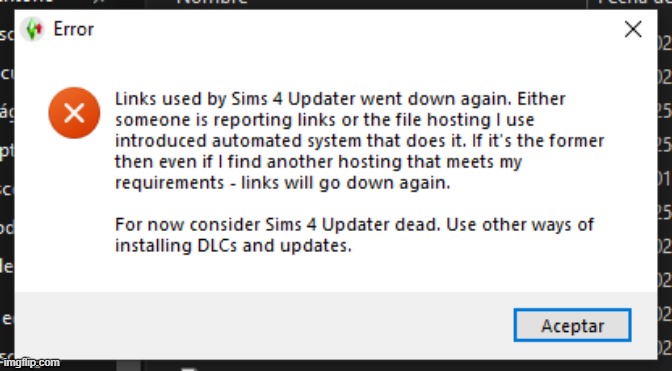The width and height of the screenshot is (672, 371).
Task: Click the 'introduced automated system' text line
Action: pyautogui.click(x=359, y=141)
